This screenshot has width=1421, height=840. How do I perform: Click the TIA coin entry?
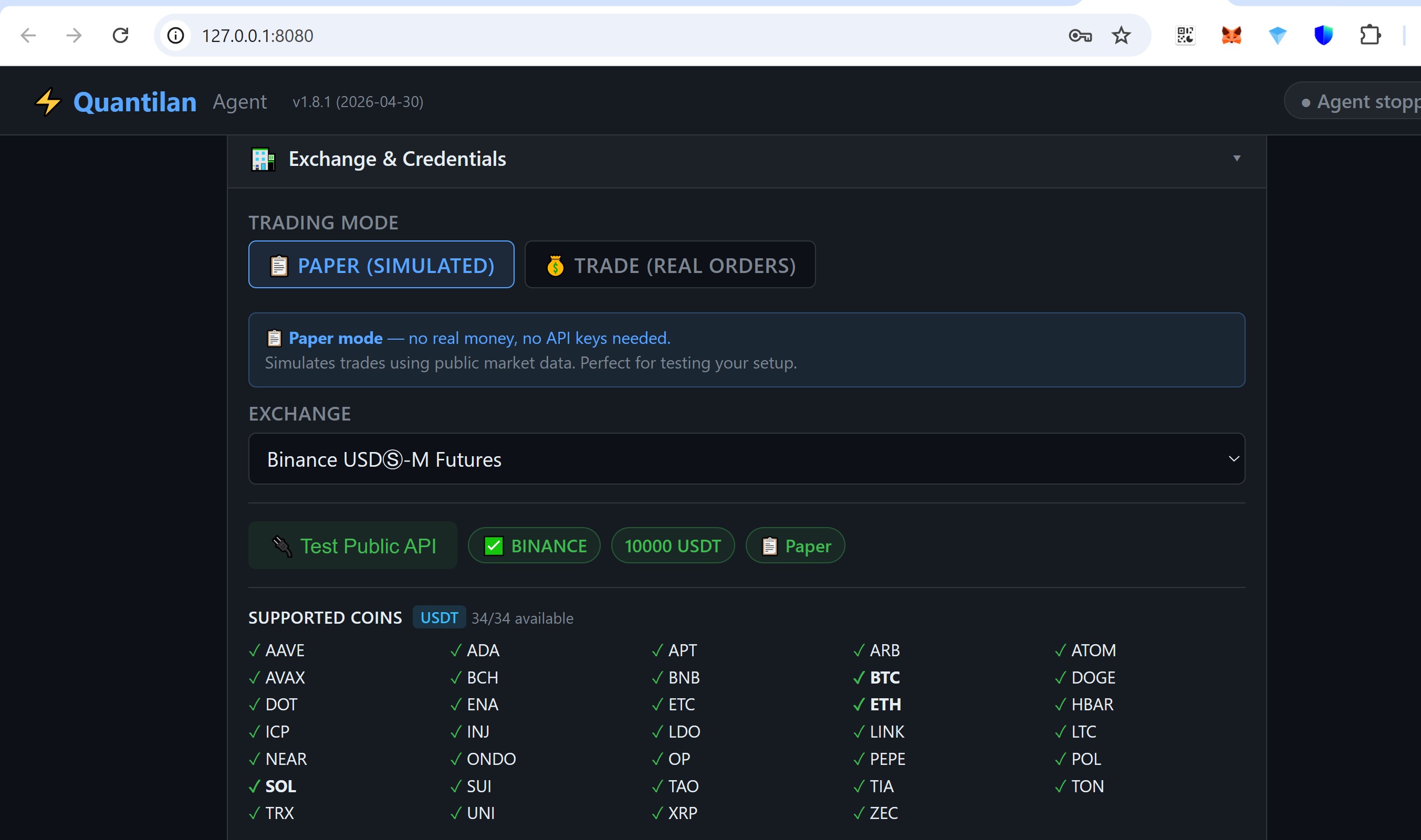click(873, 786)
